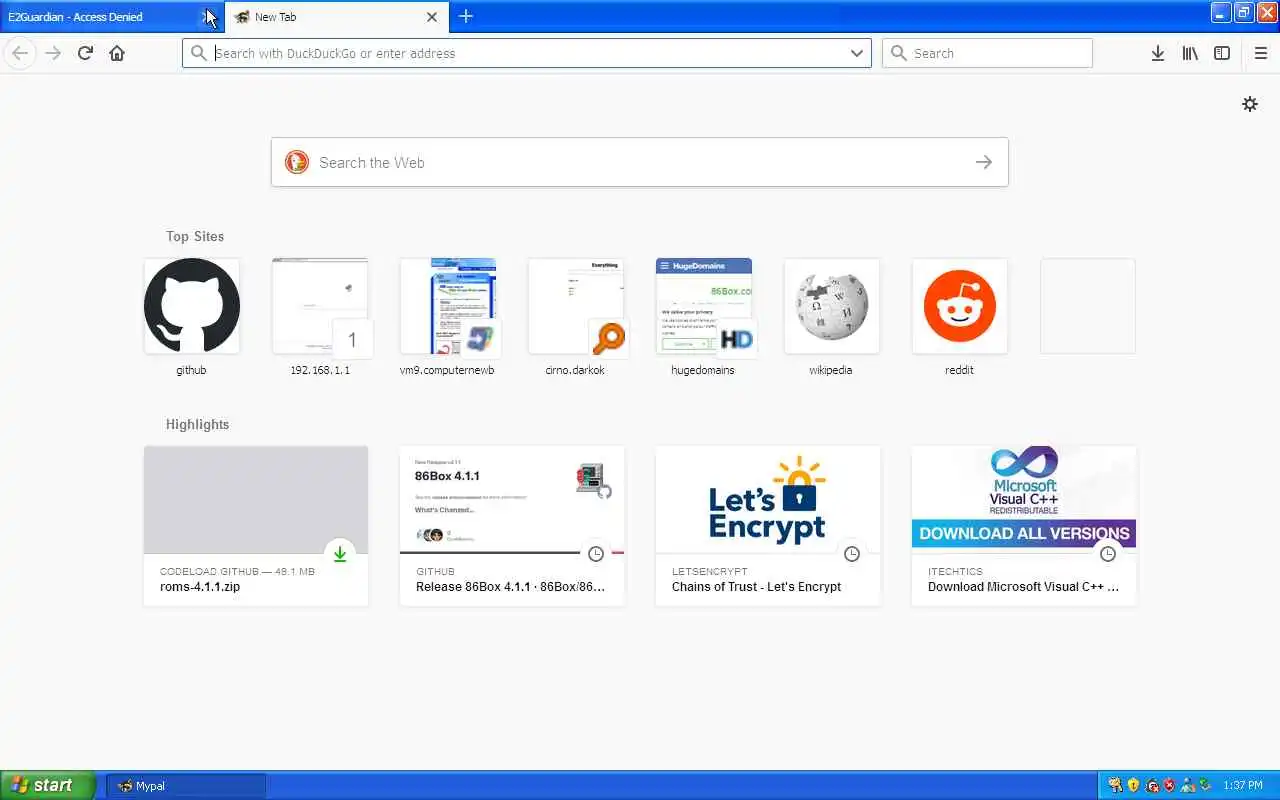Click the Back navigation arrow
This screenshot has width=1280, height=800.
coord(19,53)
